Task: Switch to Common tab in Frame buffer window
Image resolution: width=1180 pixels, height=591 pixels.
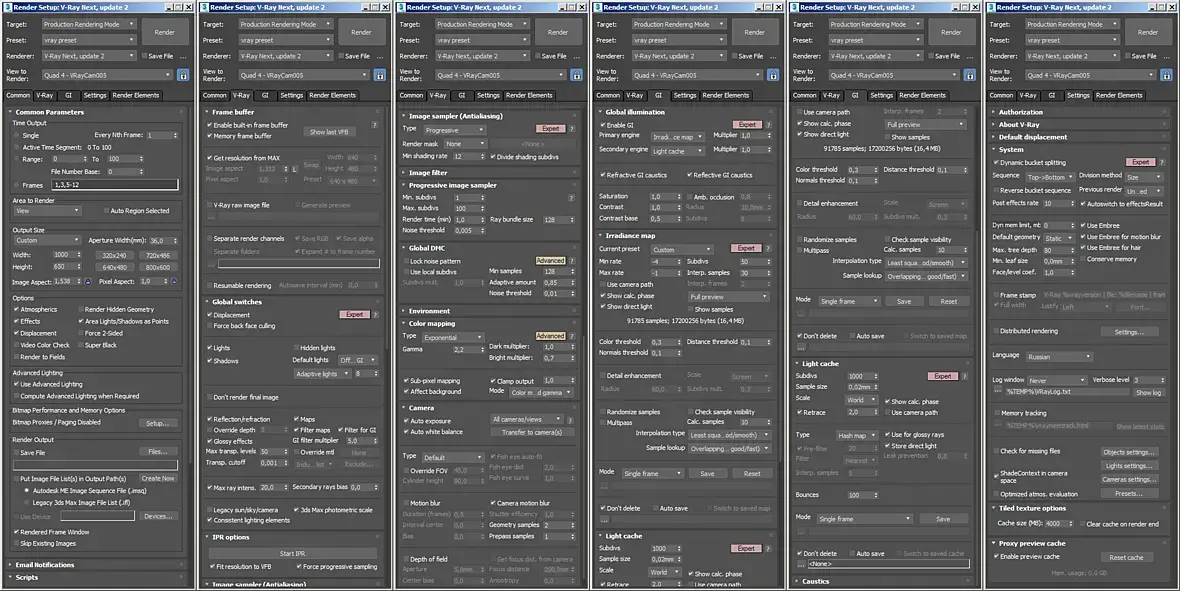Action: (214, 96)
